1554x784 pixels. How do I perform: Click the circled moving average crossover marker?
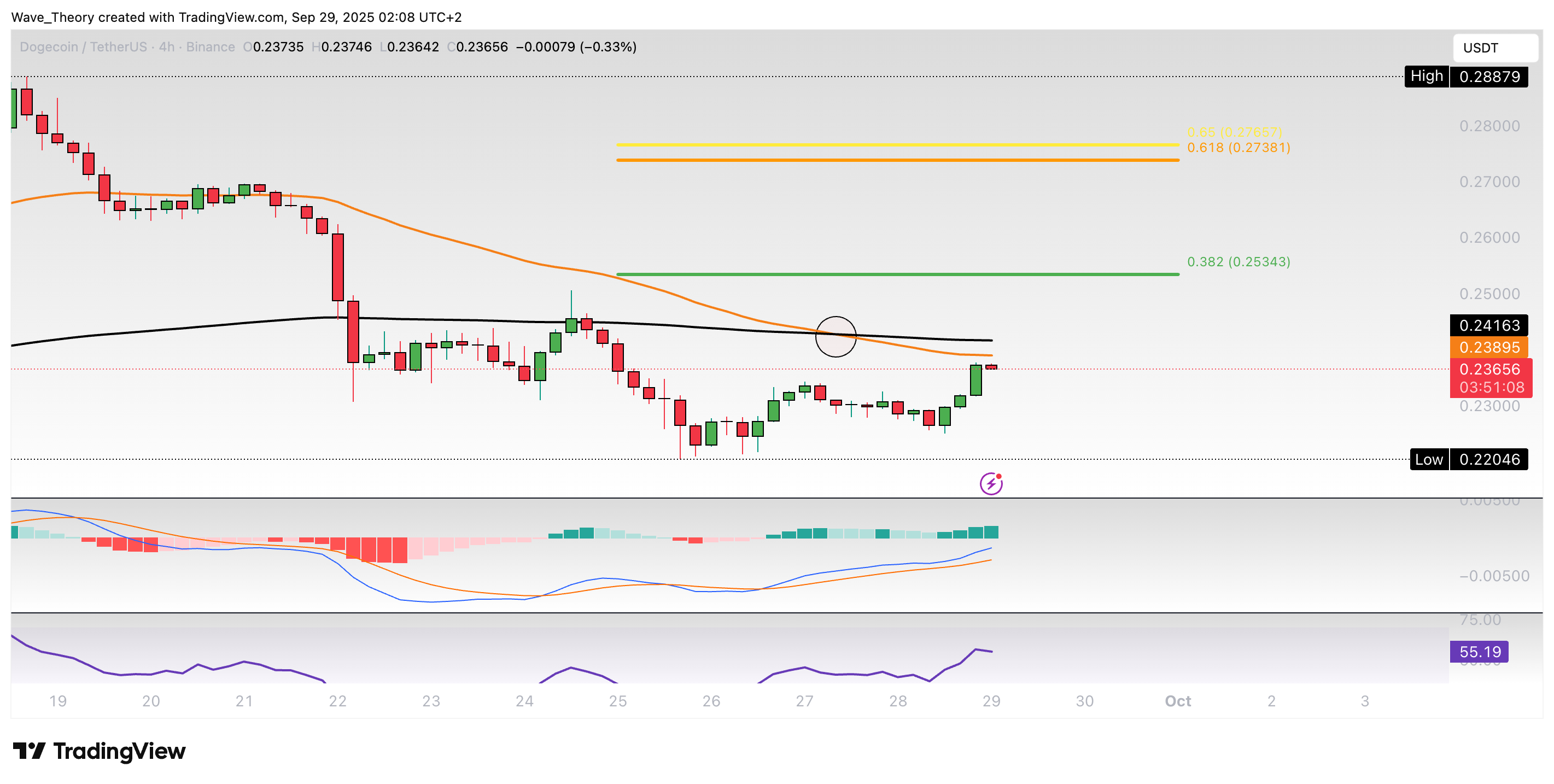pos(836,337)
